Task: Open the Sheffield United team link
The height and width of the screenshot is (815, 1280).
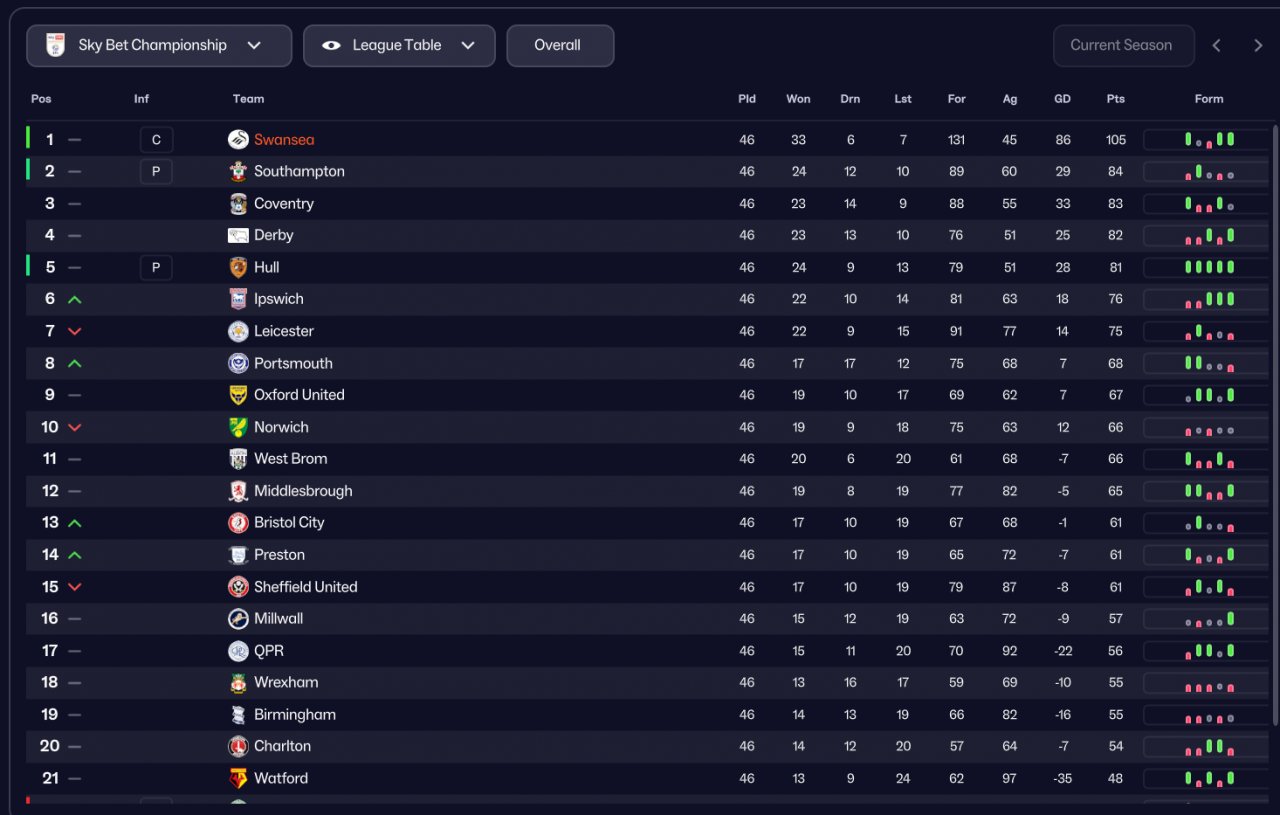Action: (x=305, y=587)
